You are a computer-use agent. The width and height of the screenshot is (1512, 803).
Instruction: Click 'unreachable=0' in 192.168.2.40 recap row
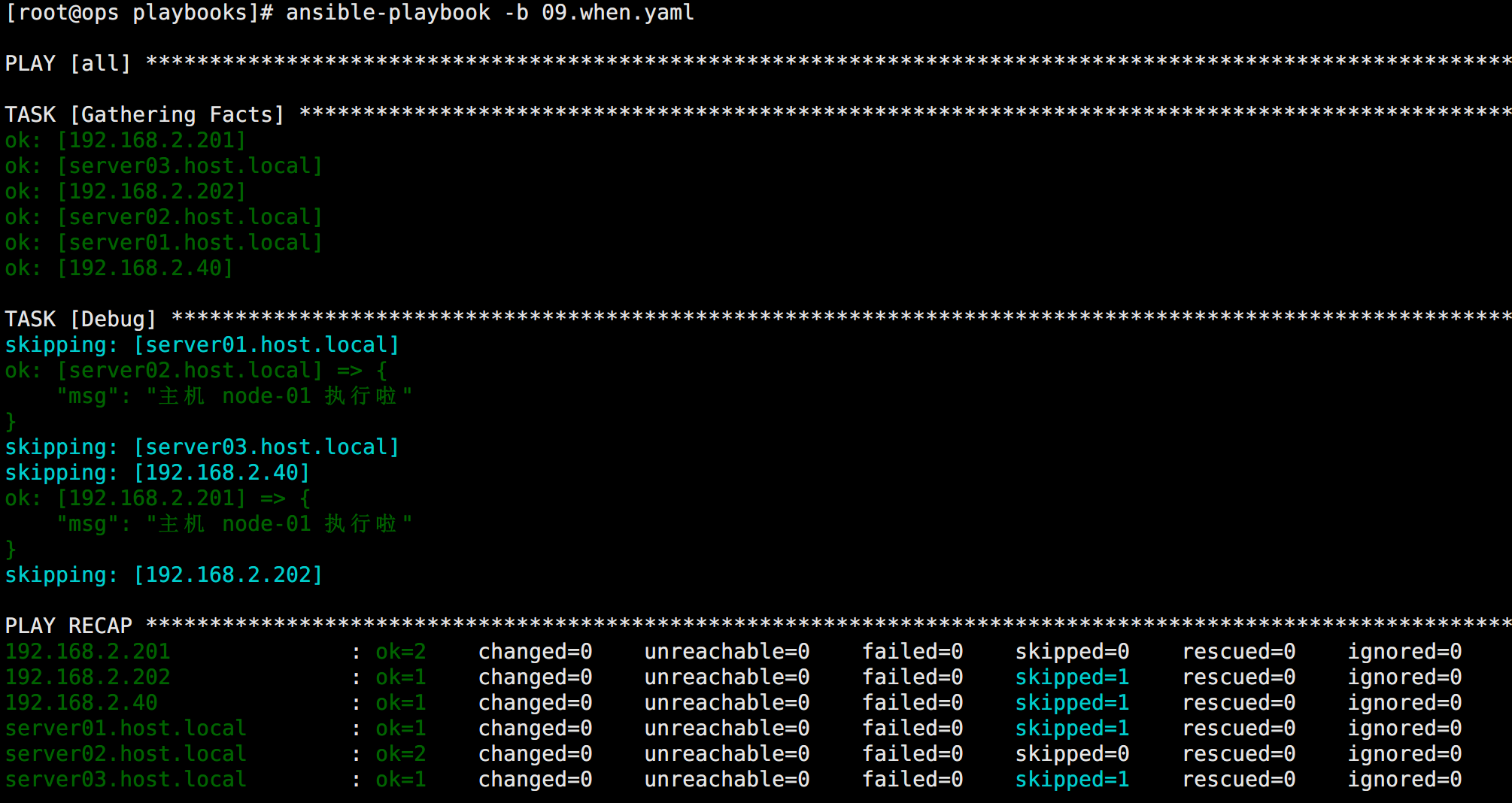pyautogui.click(x=727, y=702)
